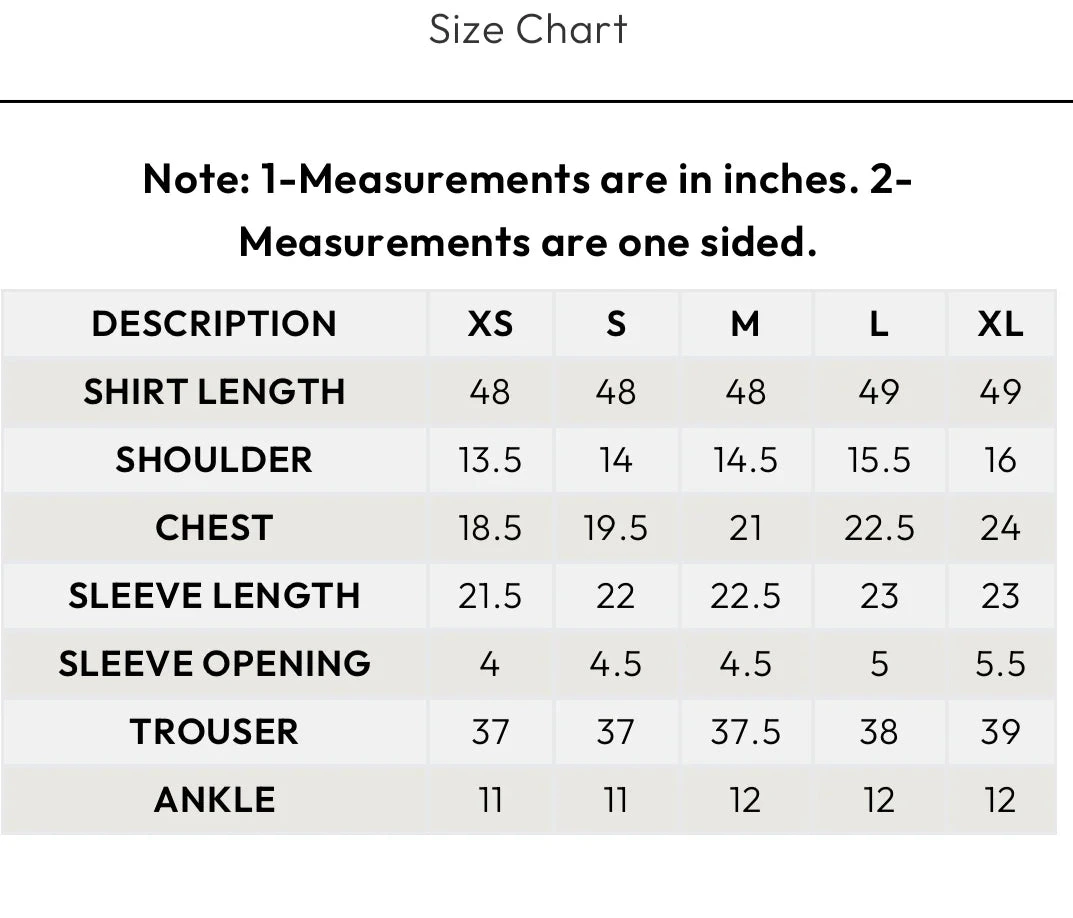Select the SLEEVE LENGTH row label
Viewport: 1073px width, 918px height.
214,596
